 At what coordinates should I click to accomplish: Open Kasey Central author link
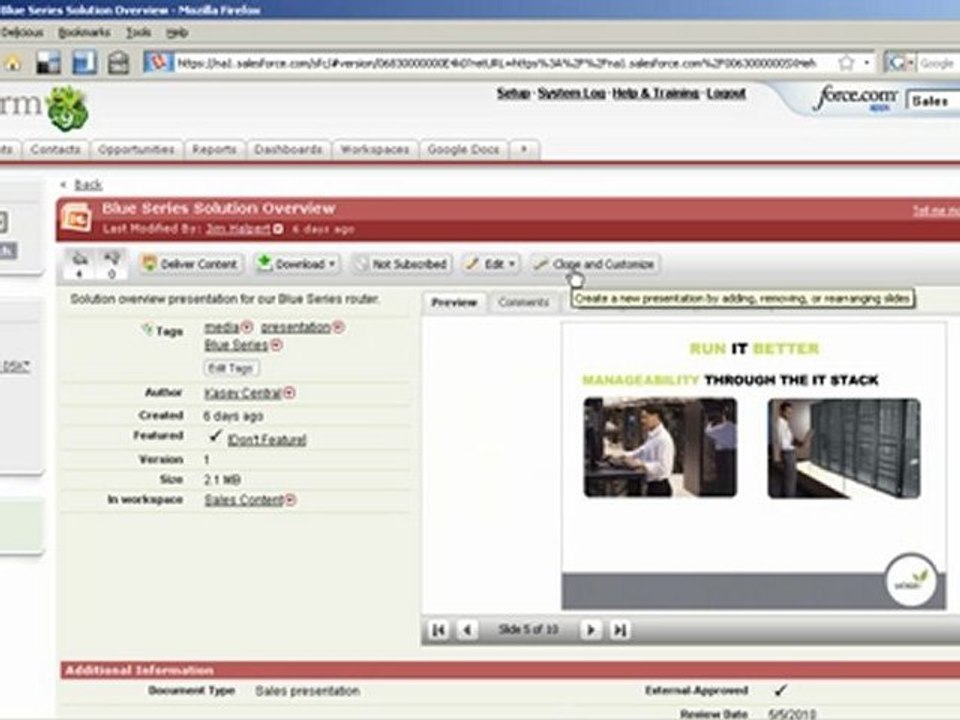[242, 393]
